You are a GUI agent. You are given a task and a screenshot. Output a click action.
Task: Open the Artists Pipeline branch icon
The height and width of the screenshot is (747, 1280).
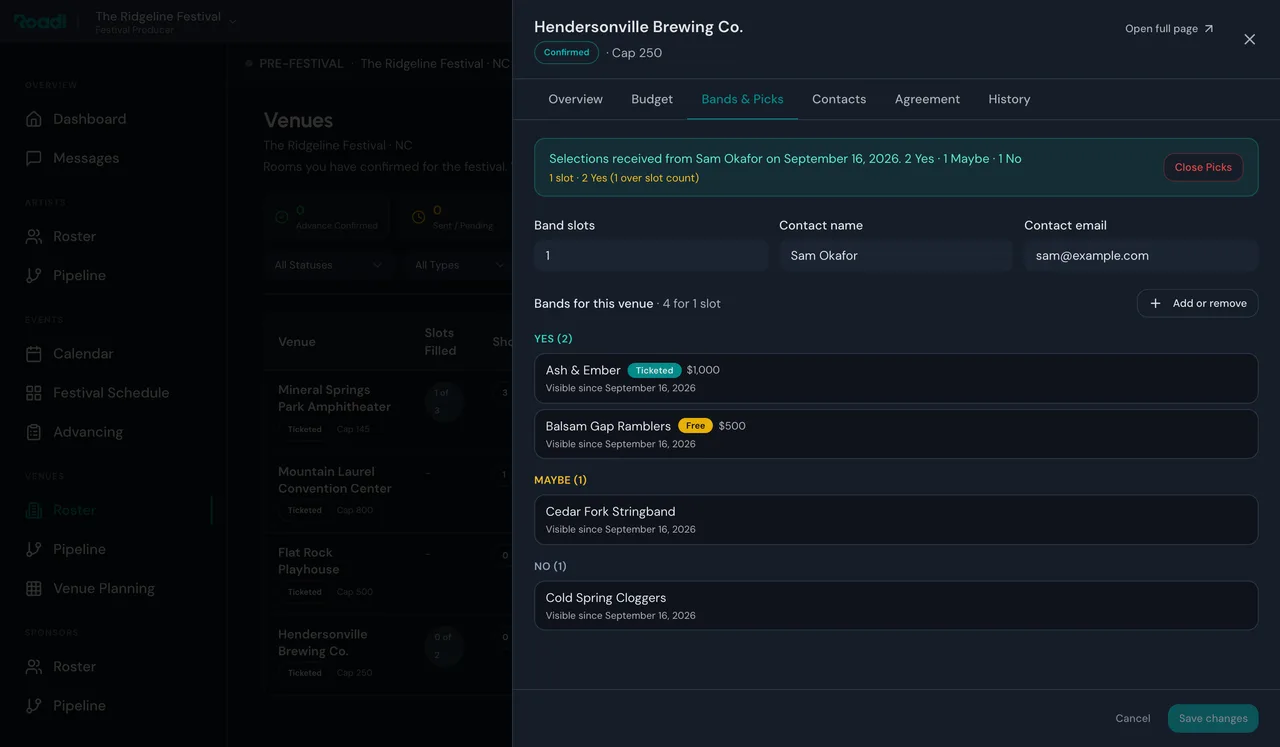(x=34, y=275)
